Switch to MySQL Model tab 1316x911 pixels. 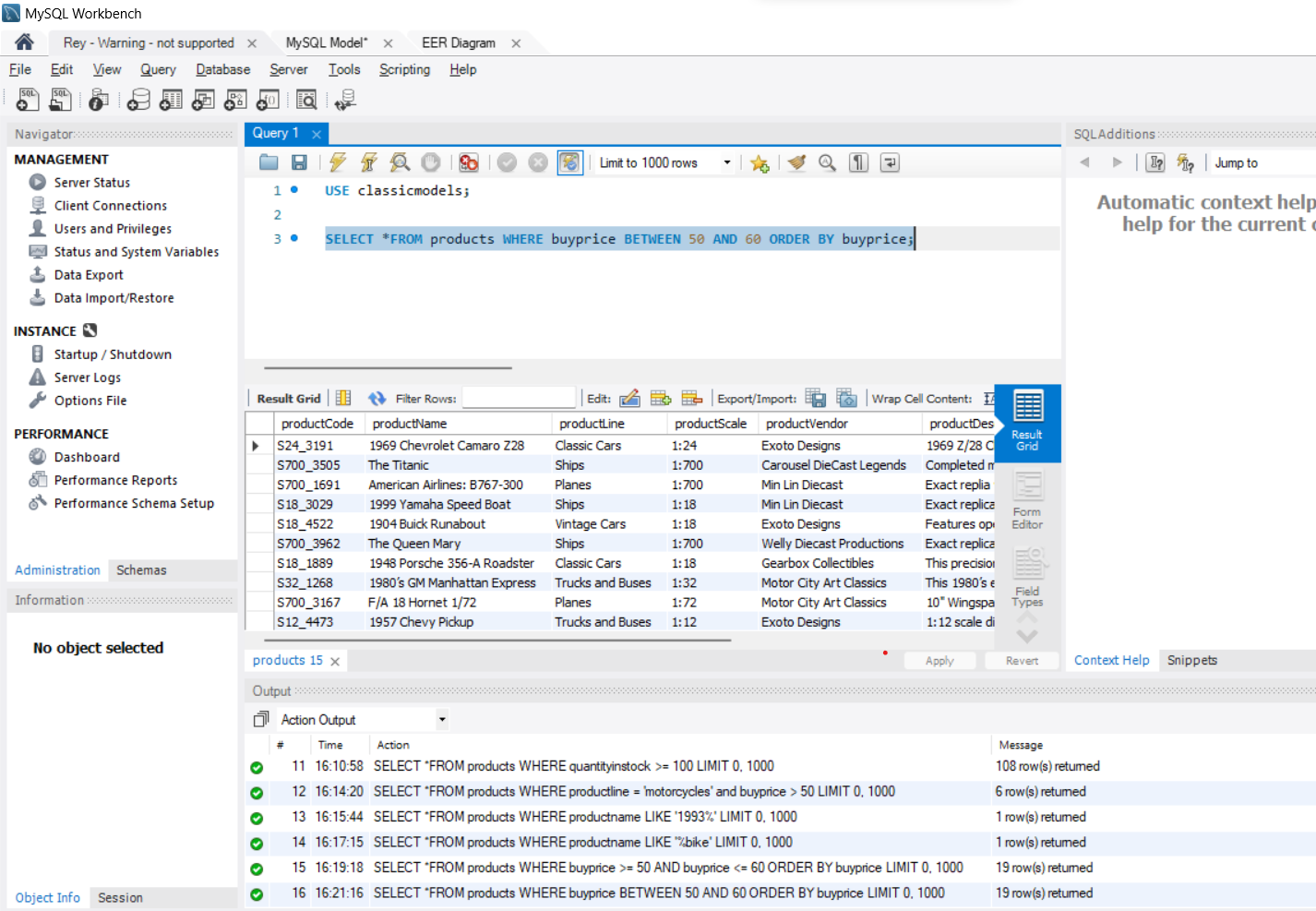pyautogui.click(x=327, y=42)
